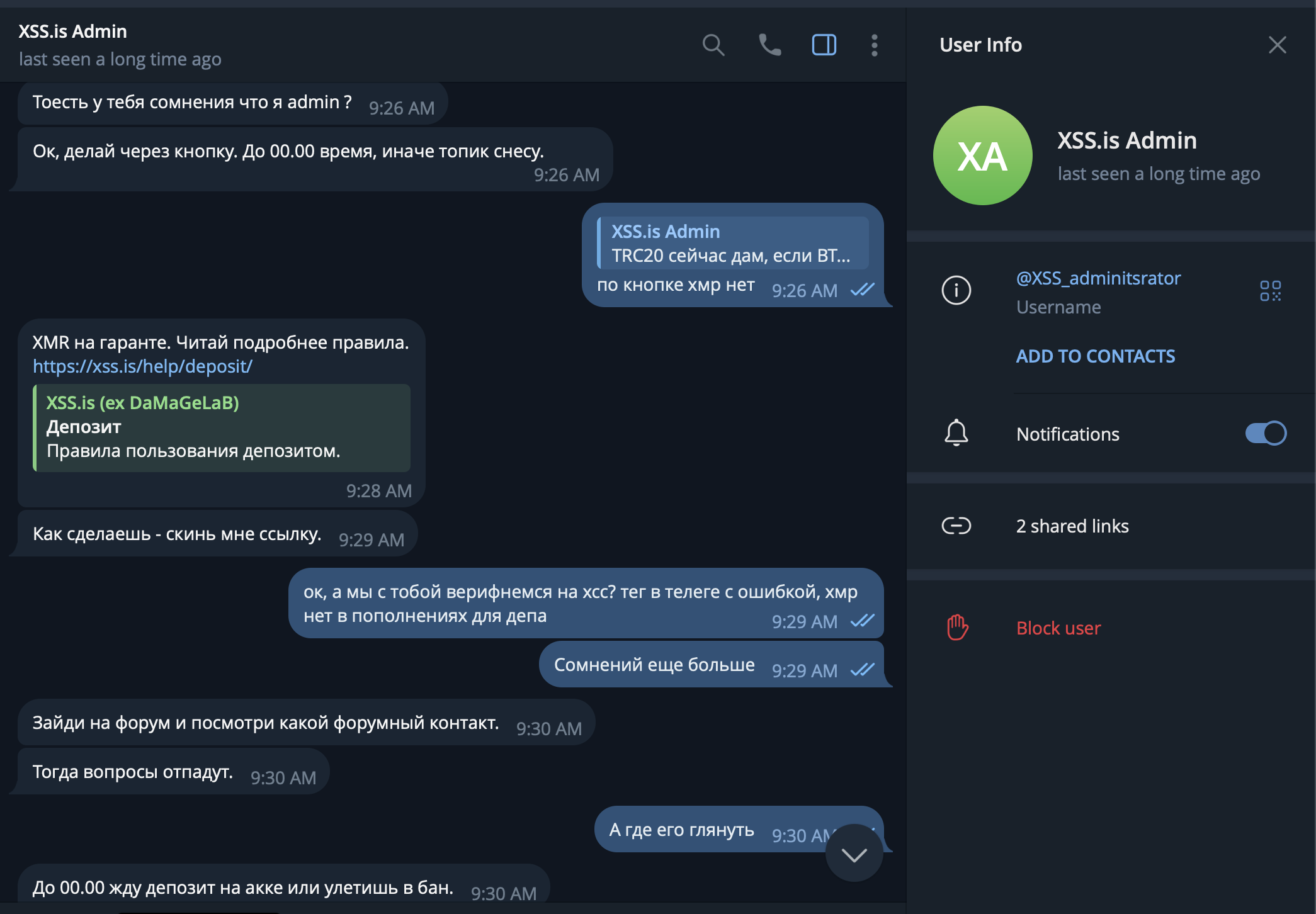Close the User Info panel
This screenshot has height=914, width=1316.
1277,45
